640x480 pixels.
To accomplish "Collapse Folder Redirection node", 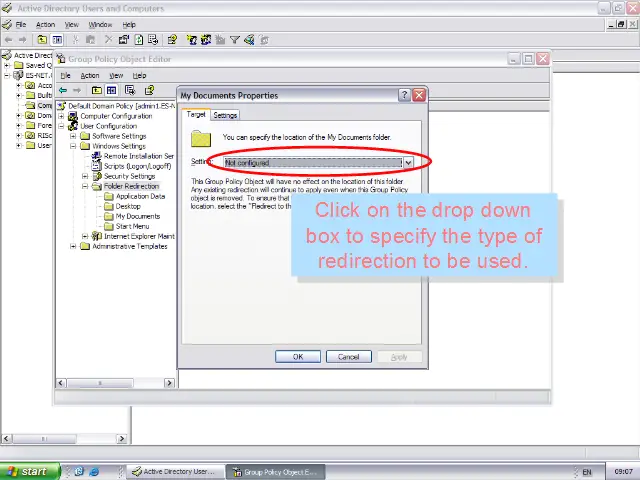I will tap(85, 186).
